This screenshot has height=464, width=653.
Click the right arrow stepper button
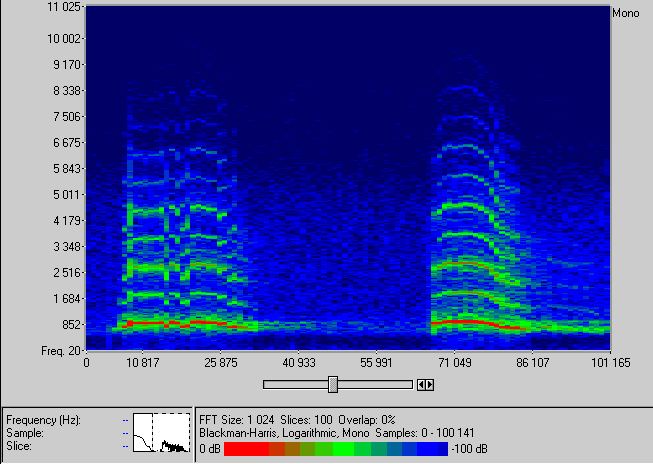pos(430,385)
